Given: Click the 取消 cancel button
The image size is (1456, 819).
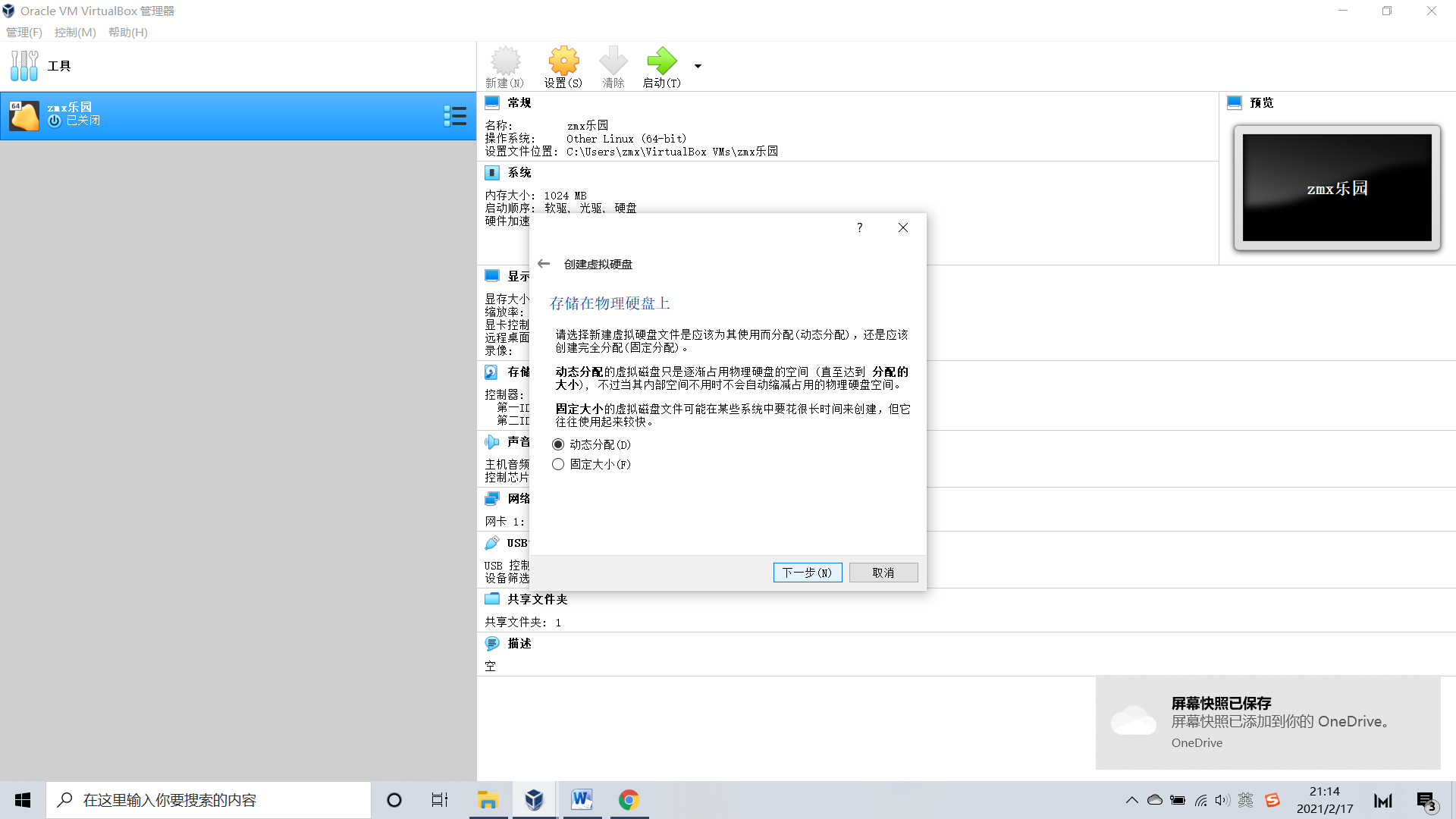Looking at the screenshot, I should click(x=883, y=573).
